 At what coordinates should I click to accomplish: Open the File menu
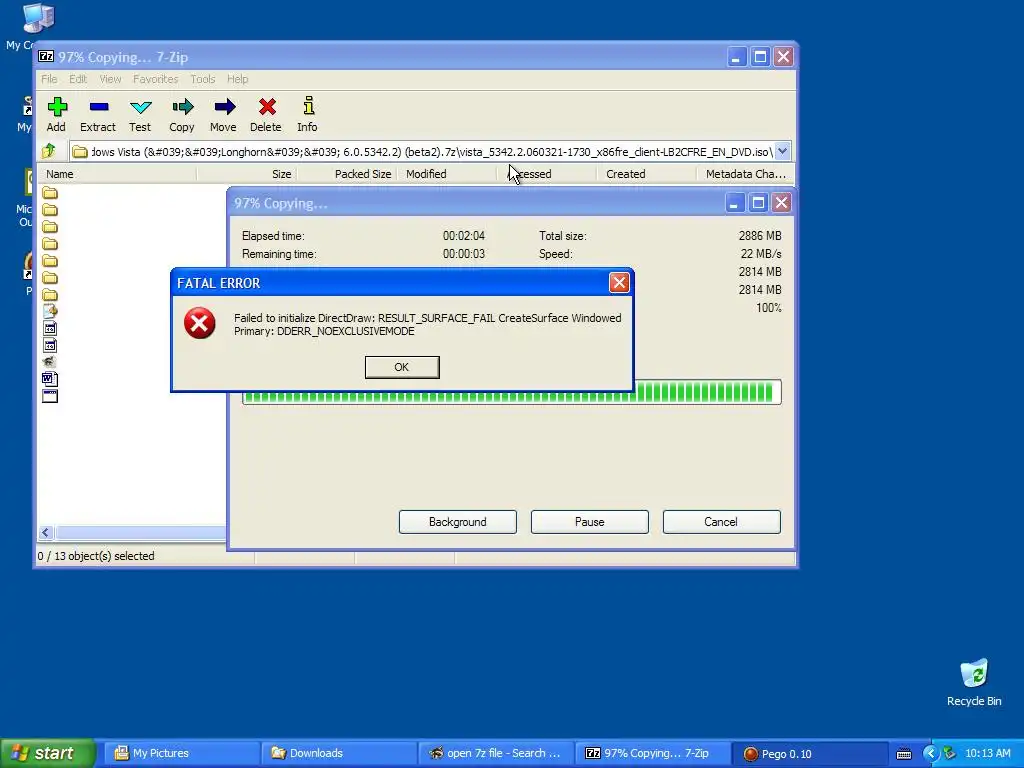pyautogui.click(x=49, y=79)
